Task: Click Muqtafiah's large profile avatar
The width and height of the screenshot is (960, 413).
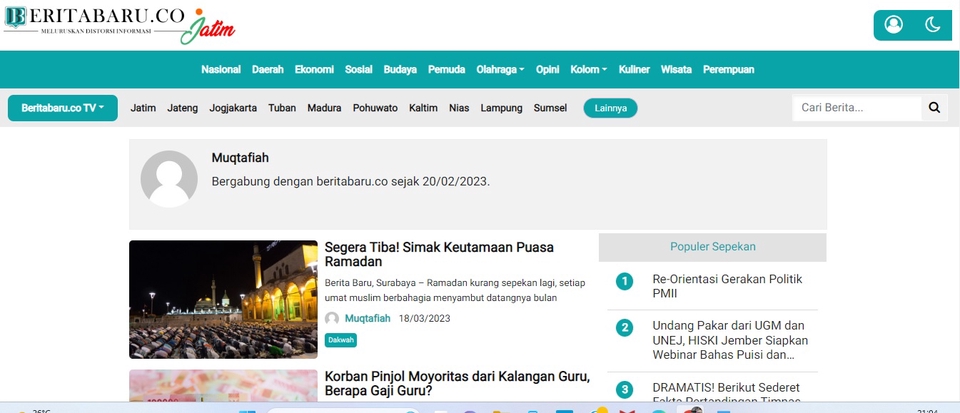Action: (169, 179)
